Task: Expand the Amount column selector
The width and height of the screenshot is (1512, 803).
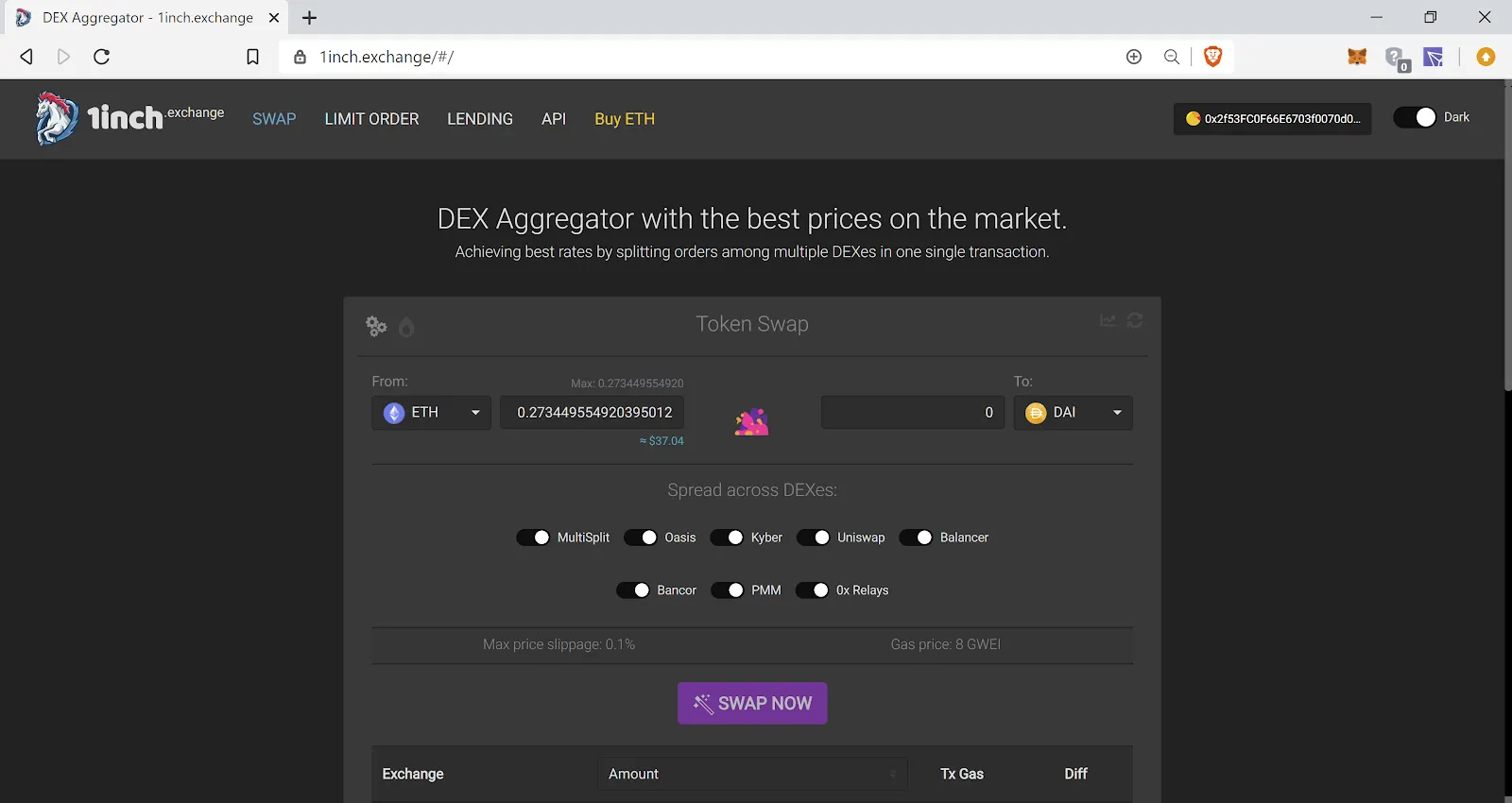Action: click(x=752, y=774)
